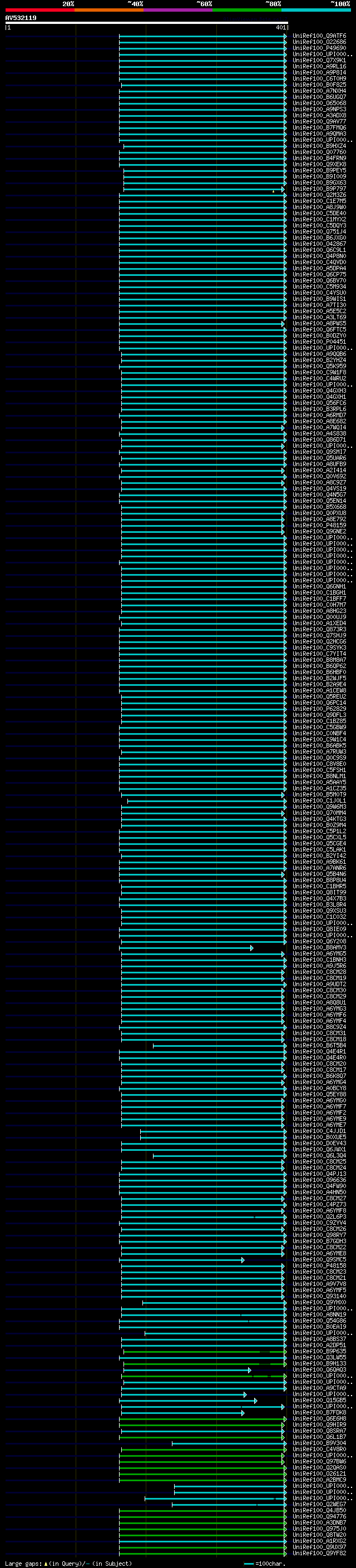Click the short alignment bar for UniRef100_B8AMV3
The height and width of the screenshot is (1568, 356).
tap(186, 948)
